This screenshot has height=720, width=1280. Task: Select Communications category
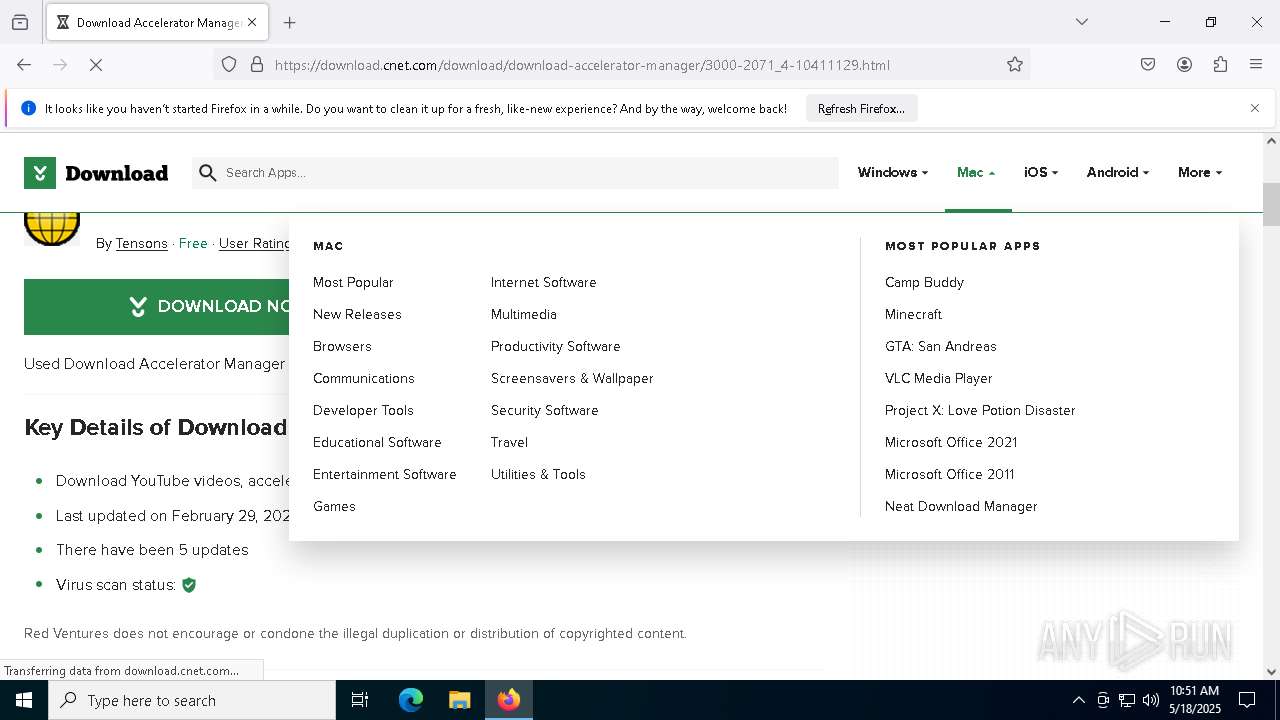point(363,378)
